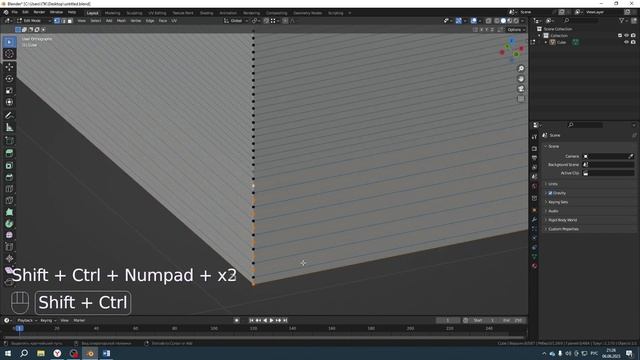Screen dimensions: 640x360
Task: Select the Transform tool
Action: tap(9, 102)
